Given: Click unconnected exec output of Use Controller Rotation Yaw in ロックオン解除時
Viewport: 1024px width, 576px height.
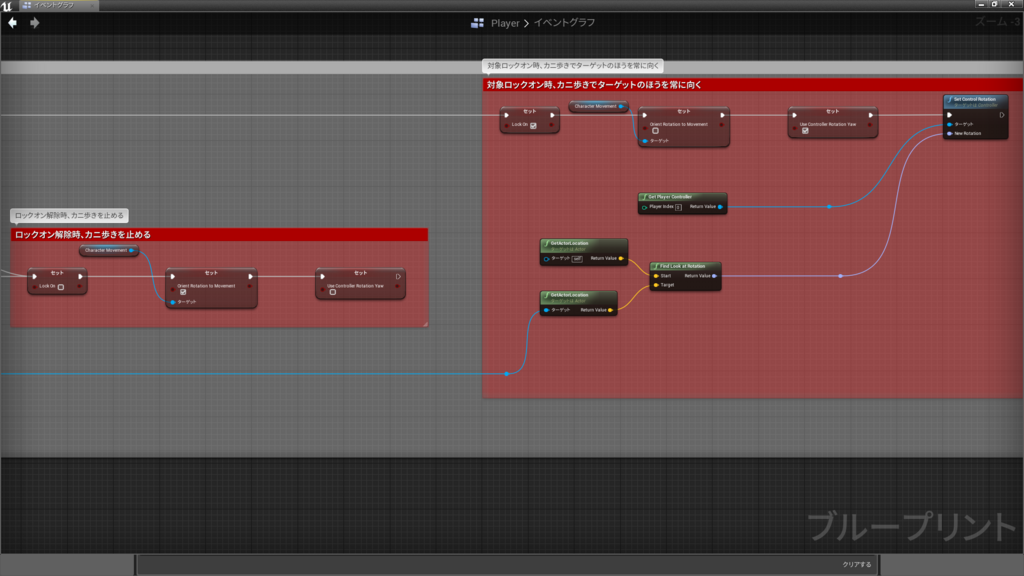Looking at the screenshot, I should point(398,276).
